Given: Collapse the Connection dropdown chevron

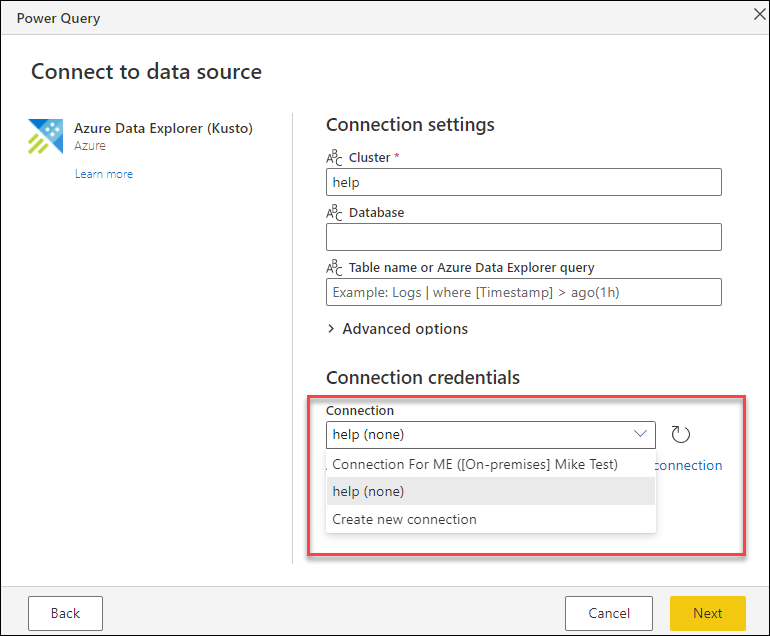Looking at the screenshot, I should (x=640, y=434).
